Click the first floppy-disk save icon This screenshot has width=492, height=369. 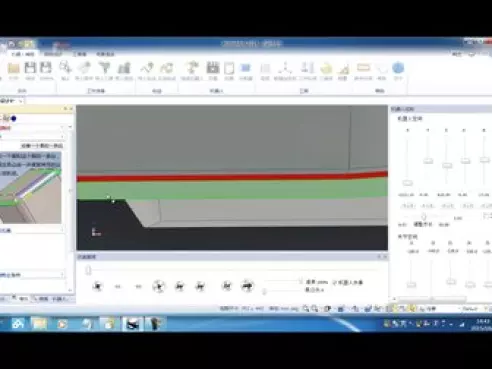30,68
